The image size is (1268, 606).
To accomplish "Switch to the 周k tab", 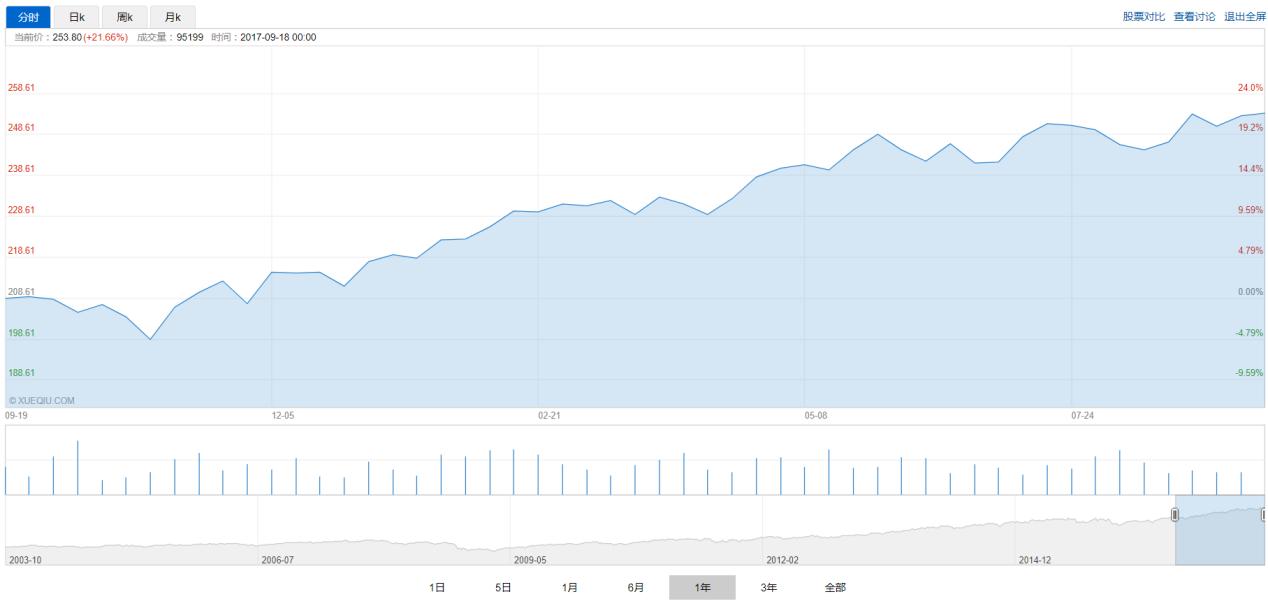I will (124, 17).
